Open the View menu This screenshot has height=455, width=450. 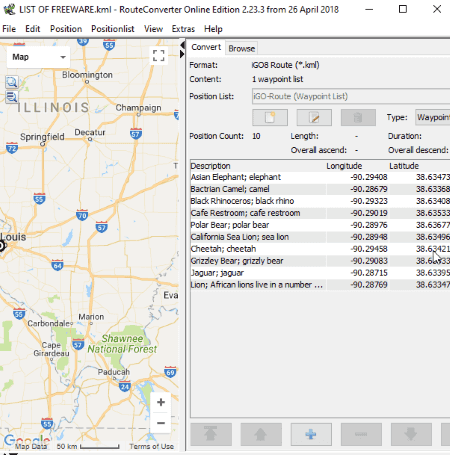(x=153, y=29)
